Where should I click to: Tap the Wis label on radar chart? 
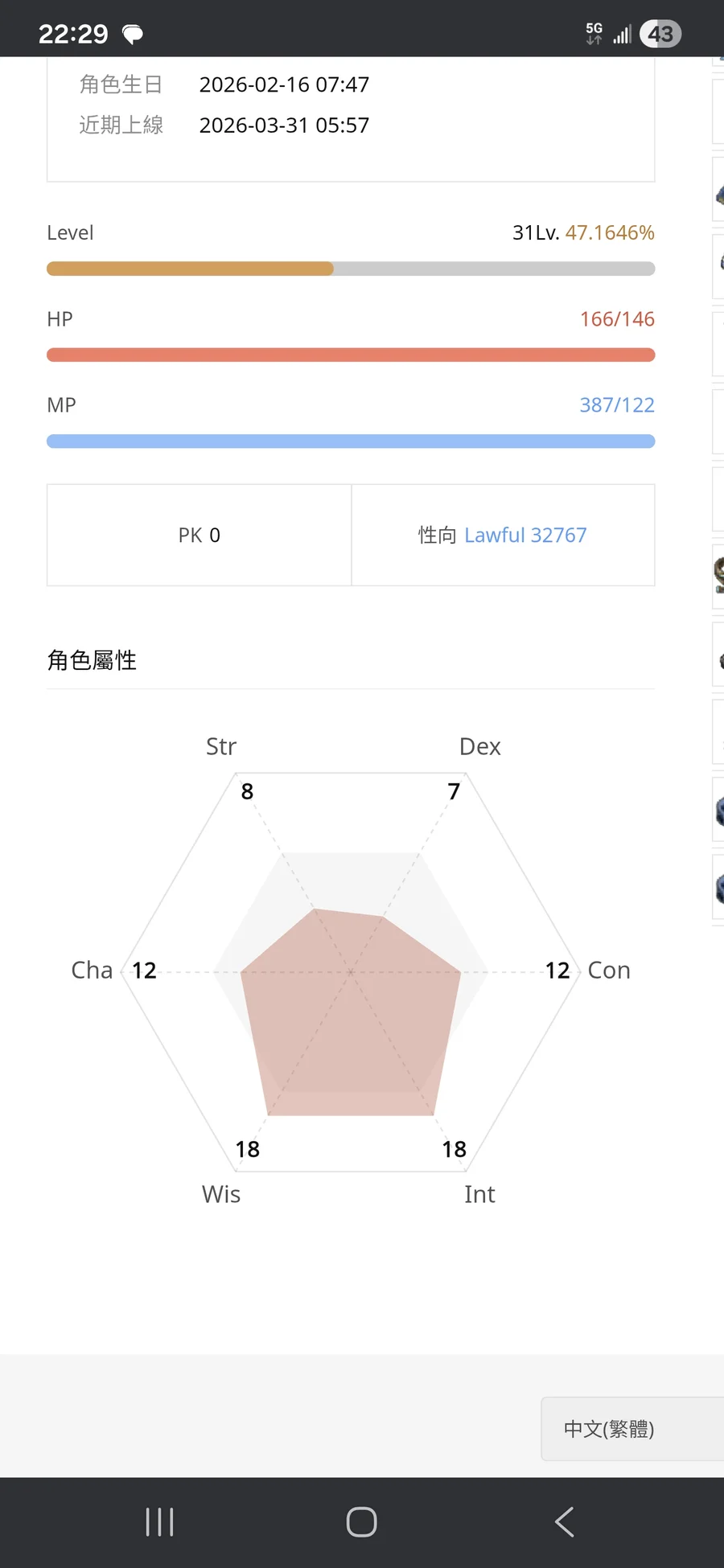point(221,1195)
